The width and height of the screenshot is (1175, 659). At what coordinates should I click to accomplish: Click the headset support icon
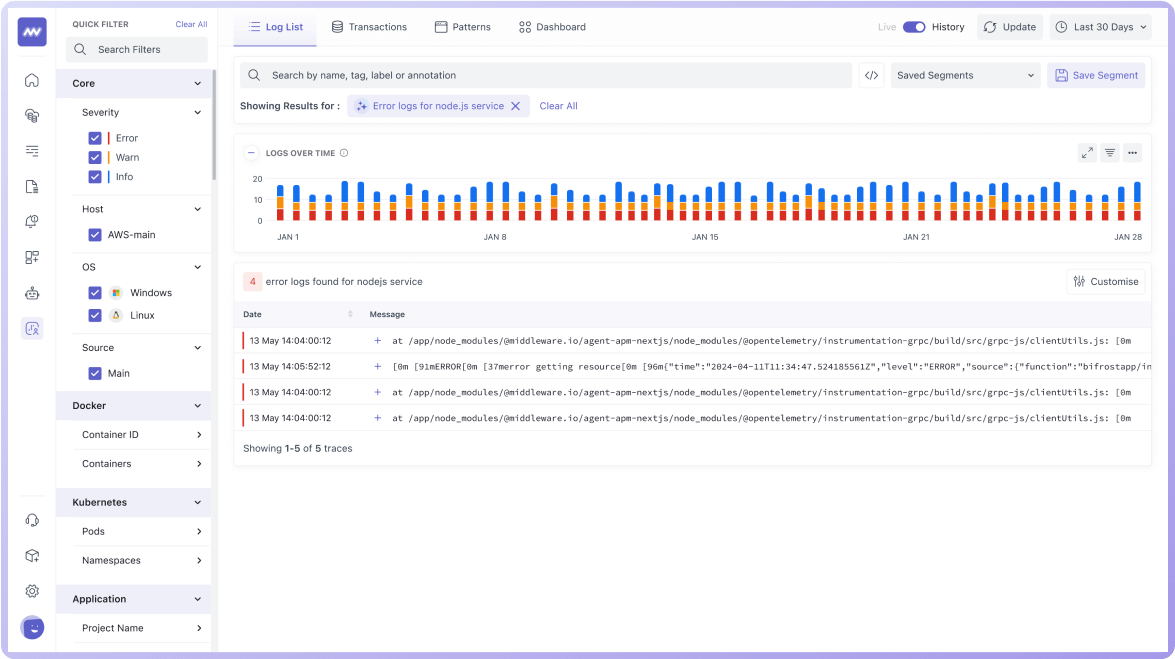[x=32, y=520]
